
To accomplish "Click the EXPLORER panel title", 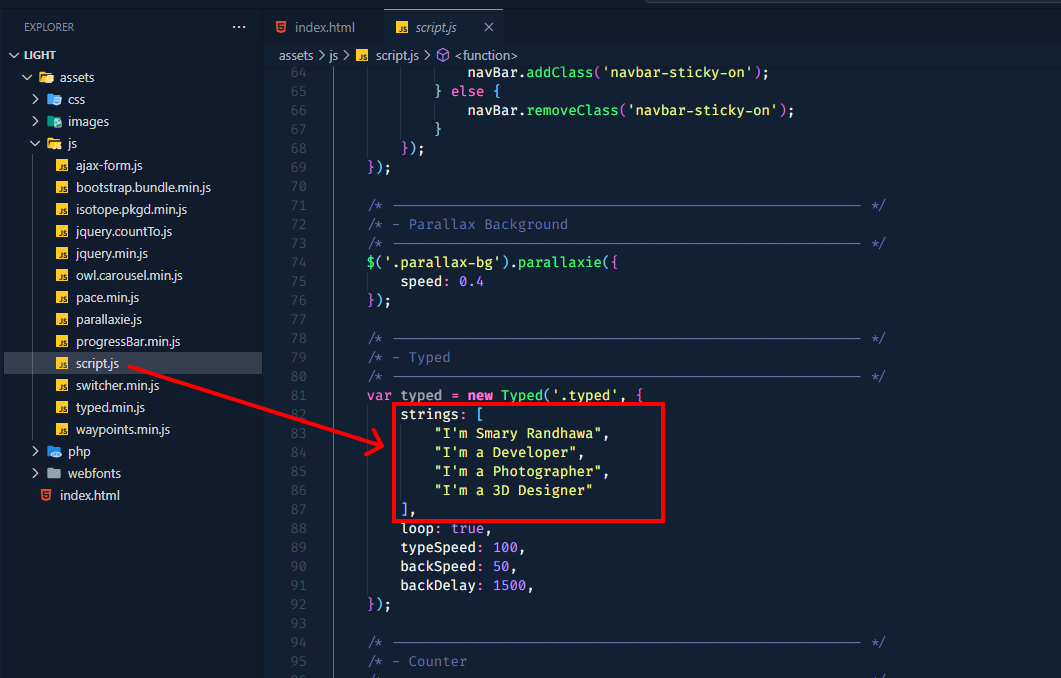I will (x=49, y=27).
